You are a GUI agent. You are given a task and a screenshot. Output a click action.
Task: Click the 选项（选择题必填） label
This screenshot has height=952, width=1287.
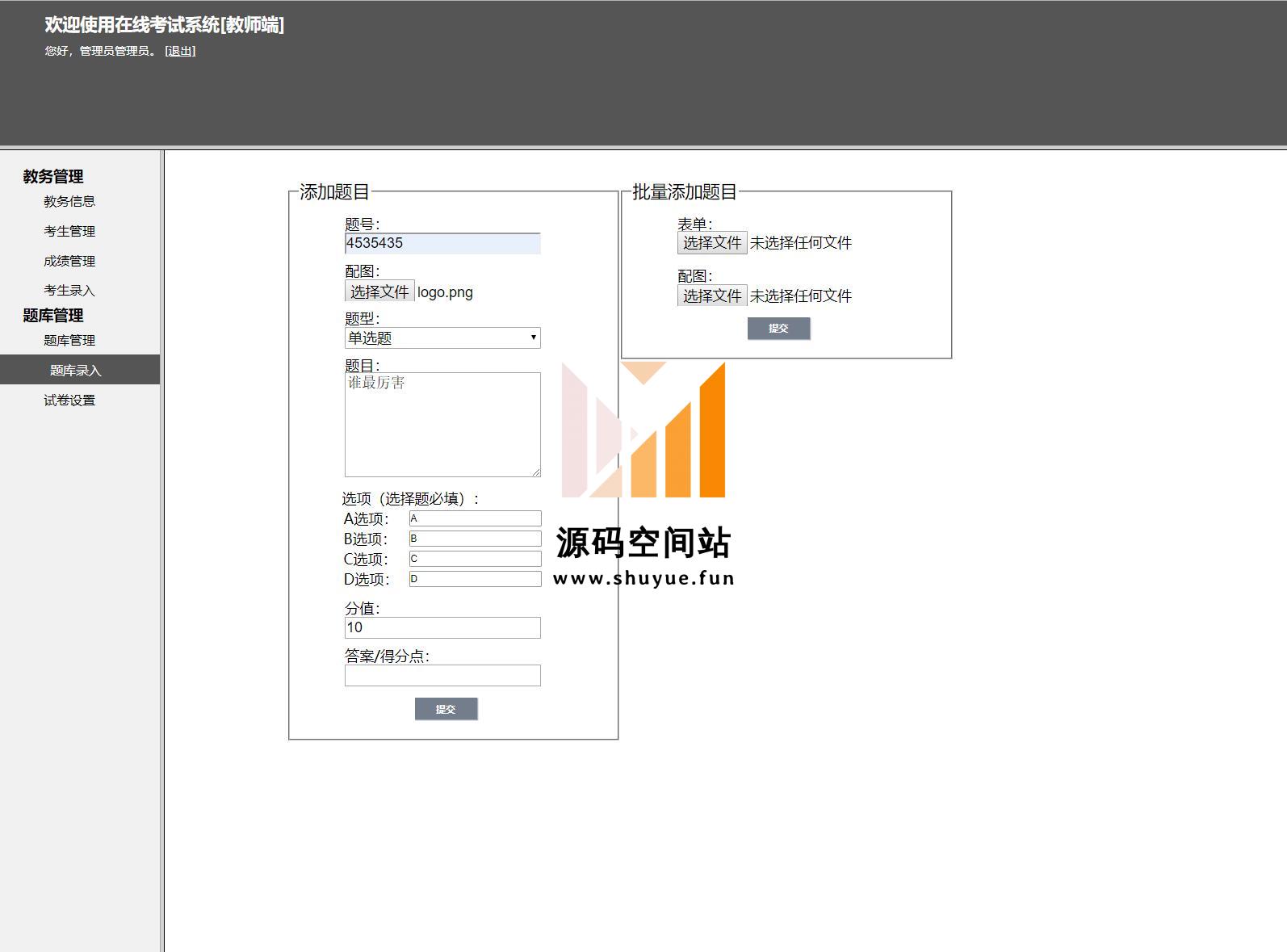(410, 499)
